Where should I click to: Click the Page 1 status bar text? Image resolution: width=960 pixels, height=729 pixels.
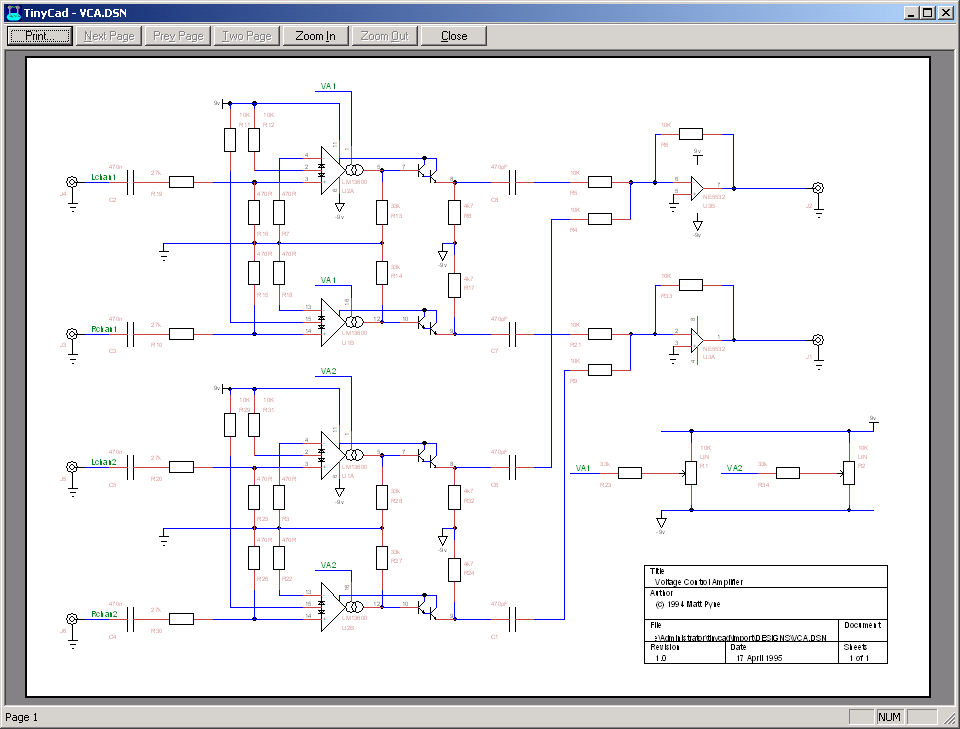coord(21,717)
